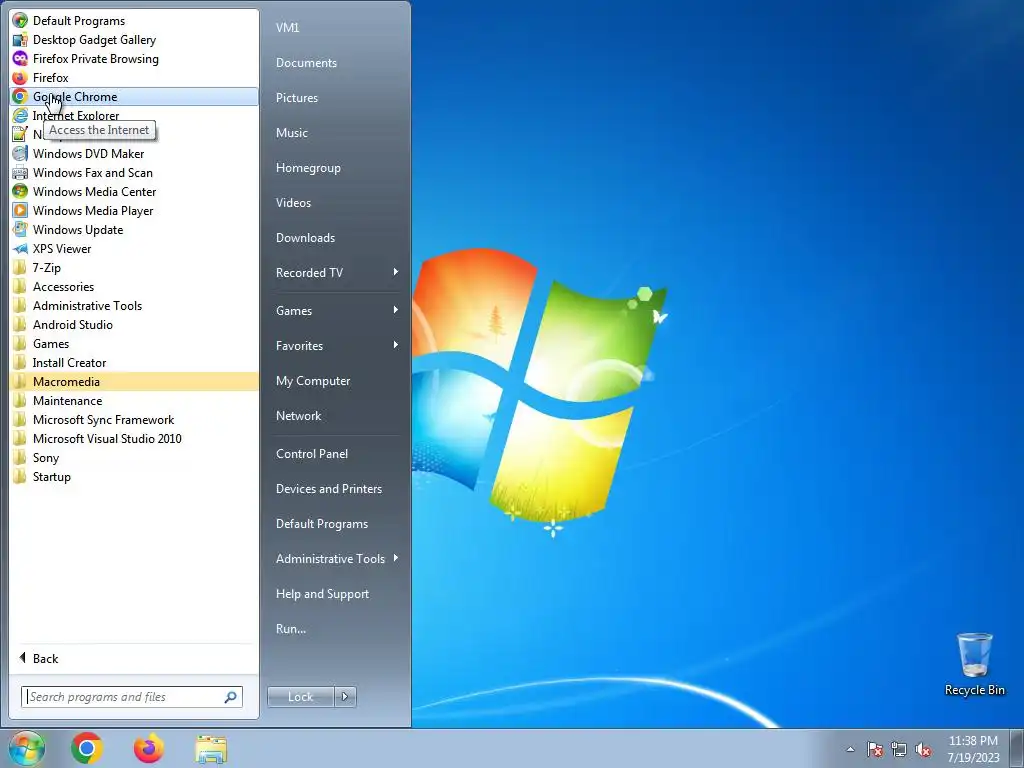This screenshot has height=768, width=1024.
Task: Open Games submenu in right pane
Action: click(336, 311)
